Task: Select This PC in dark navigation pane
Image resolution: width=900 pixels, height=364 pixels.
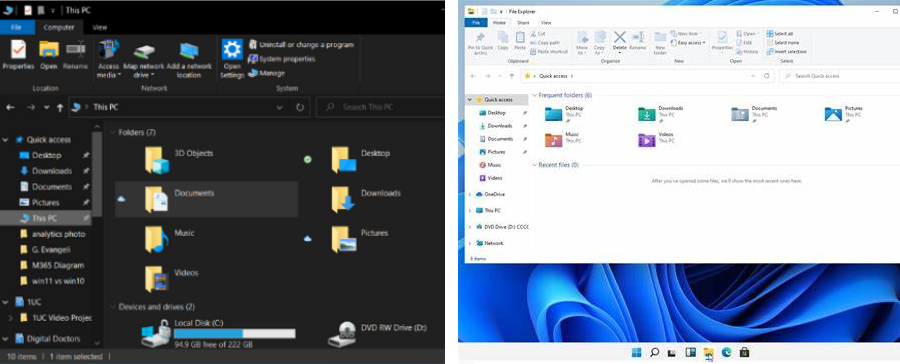Action: 45,218
